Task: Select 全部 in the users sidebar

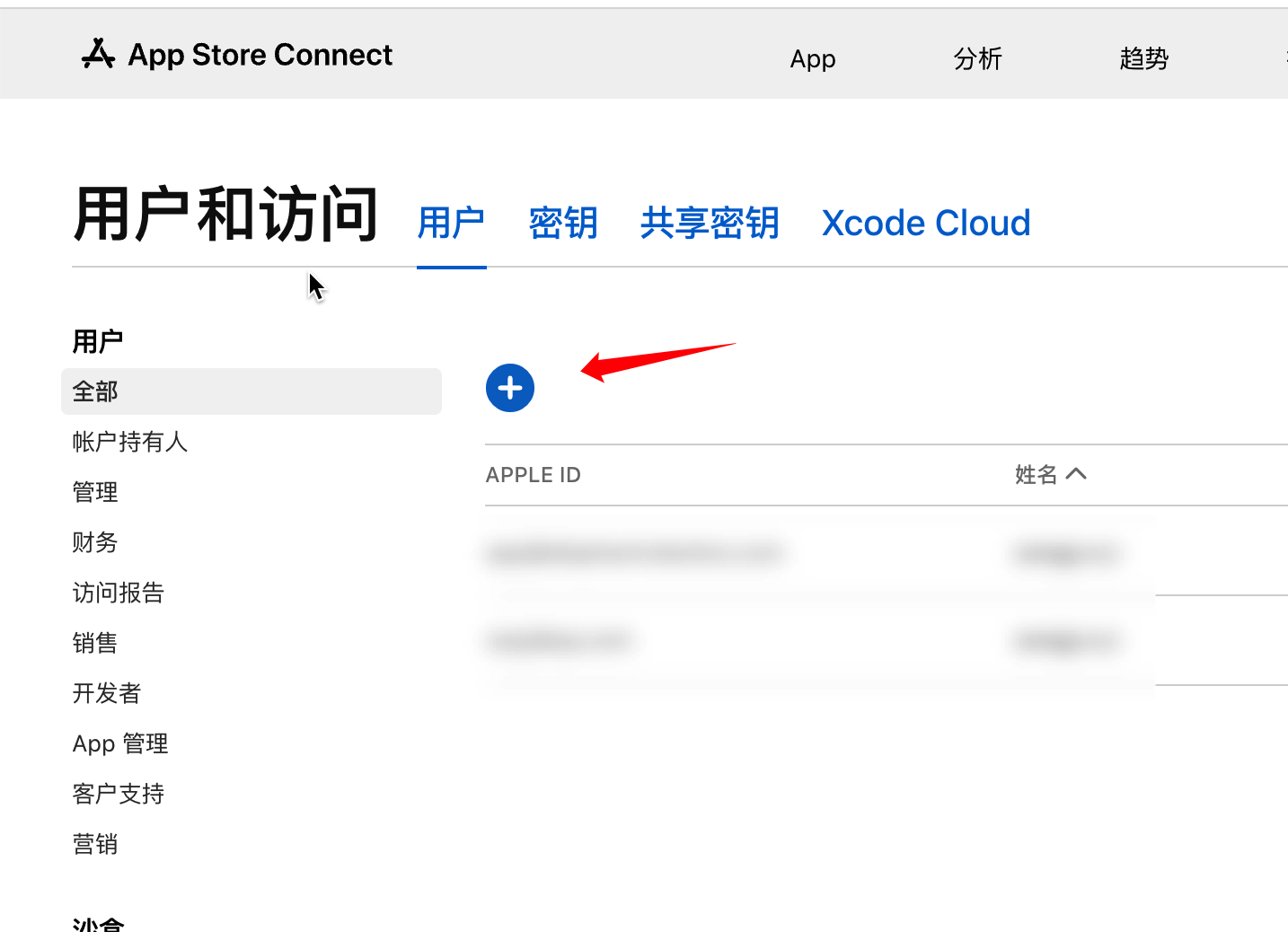Action: pyautogui.click(x=251, y=391)
